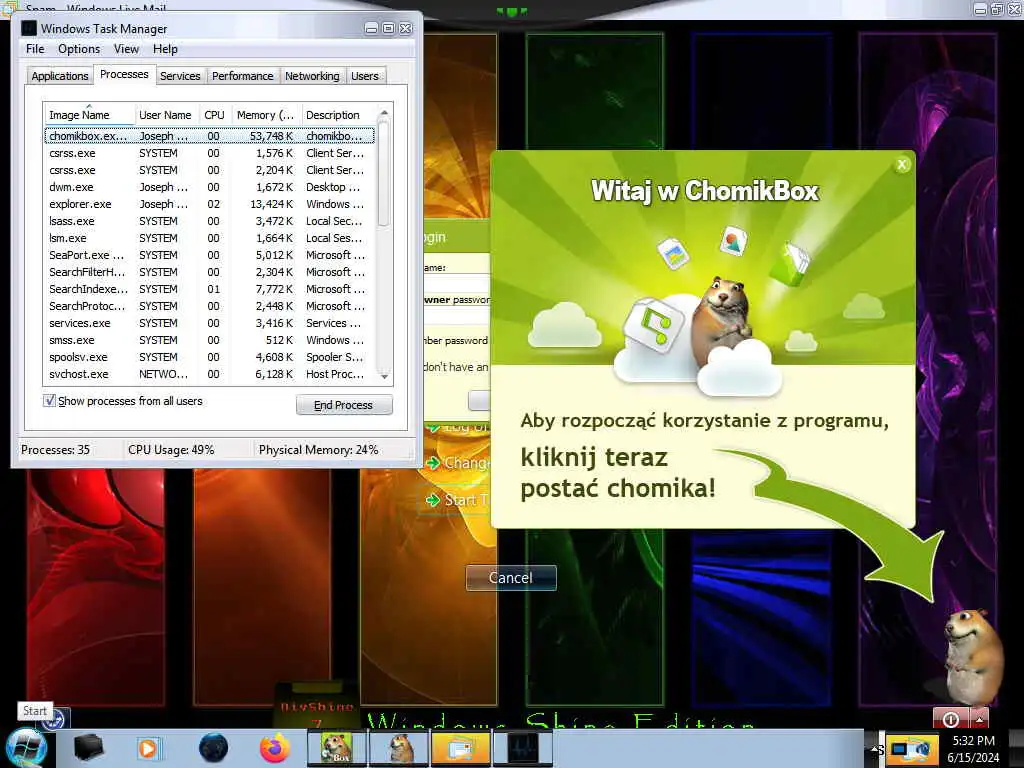Click the 53,748 K memory value
Screen dimensions: 1024x768
point(271,136)
